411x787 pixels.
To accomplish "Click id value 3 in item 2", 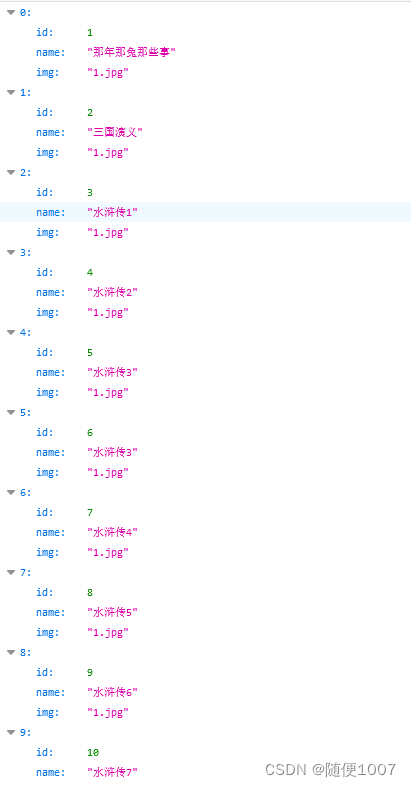I will (x=90, y=193).
